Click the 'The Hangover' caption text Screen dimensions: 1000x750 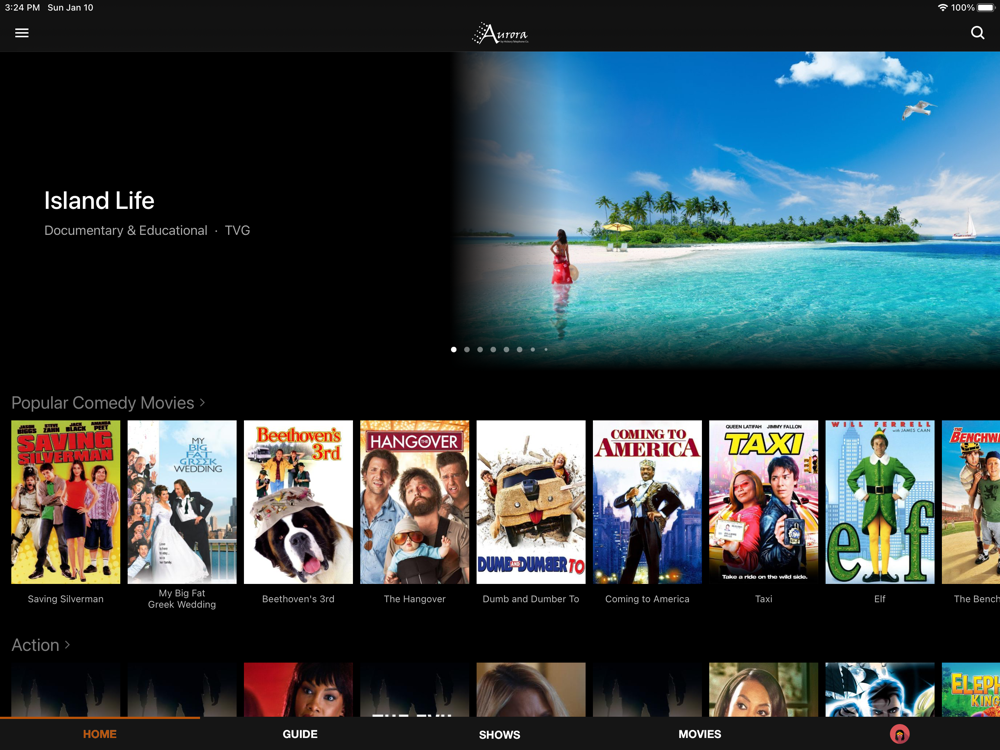(x=415, y=599)
